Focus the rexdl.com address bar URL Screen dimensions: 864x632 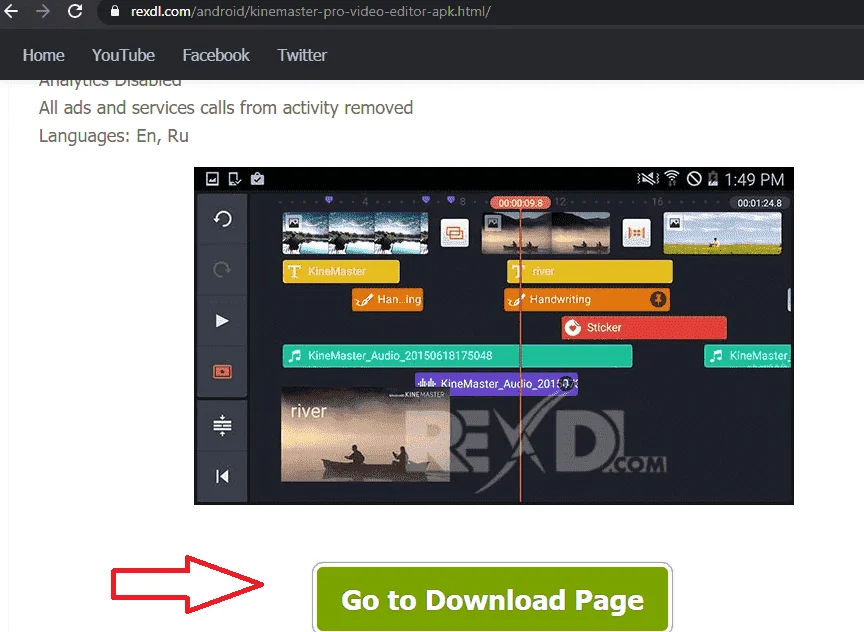[310, 12]
